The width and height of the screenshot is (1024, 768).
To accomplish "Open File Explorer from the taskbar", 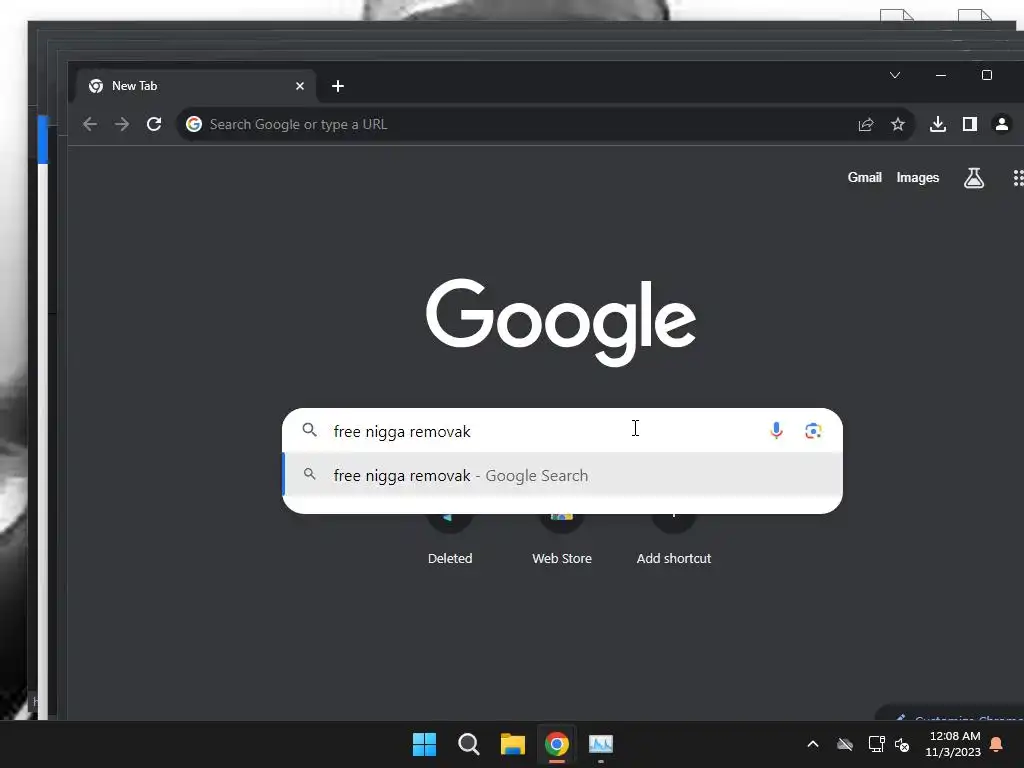I will pos(513,744).
